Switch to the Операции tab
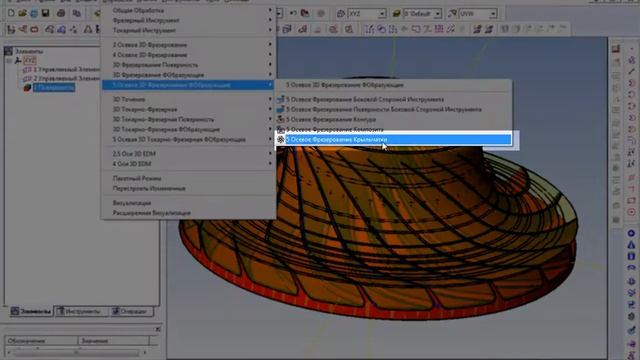The width and height of the screenshot is (640, 360). 131,311
